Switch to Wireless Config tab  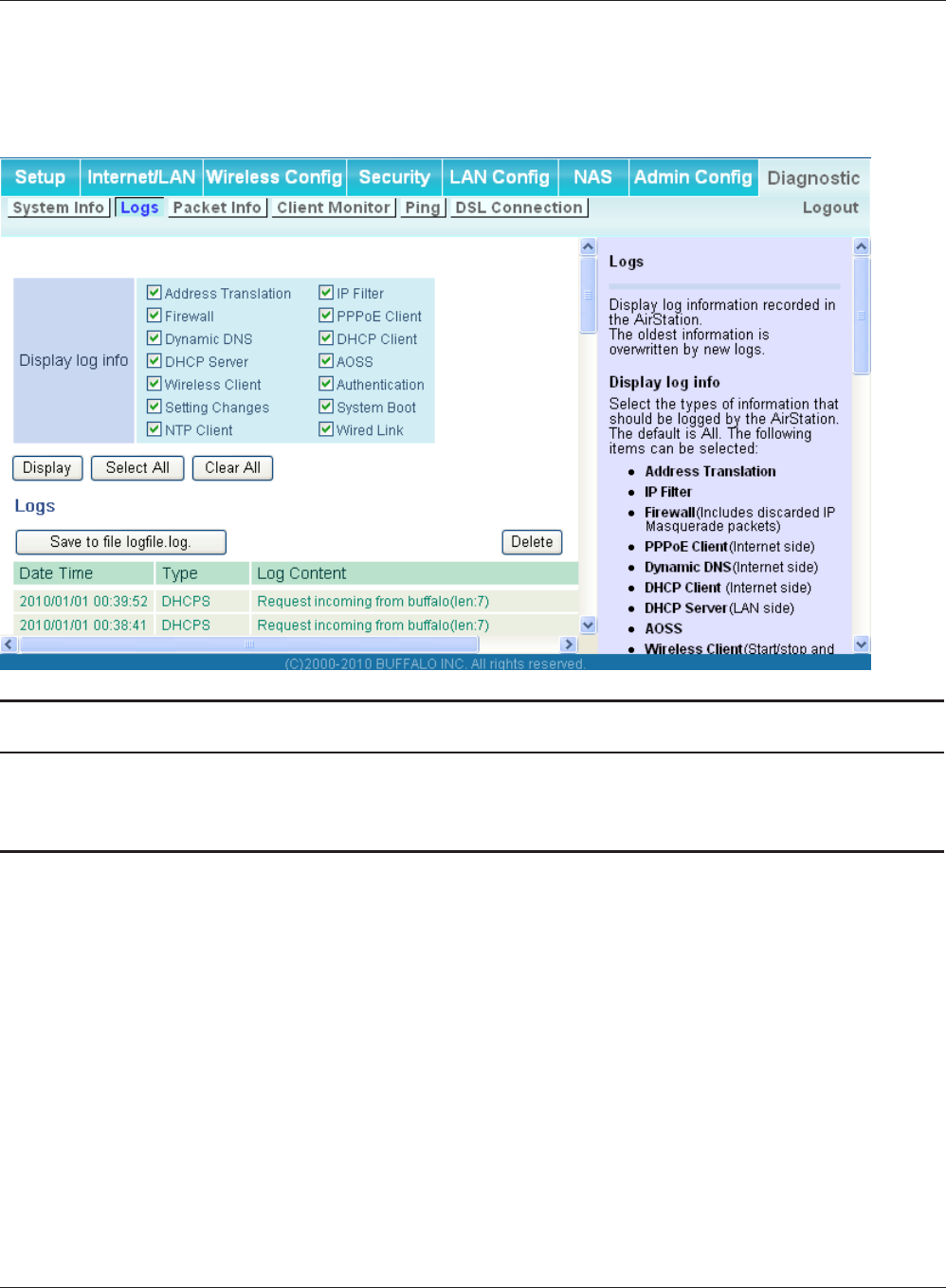pos(274,177)
